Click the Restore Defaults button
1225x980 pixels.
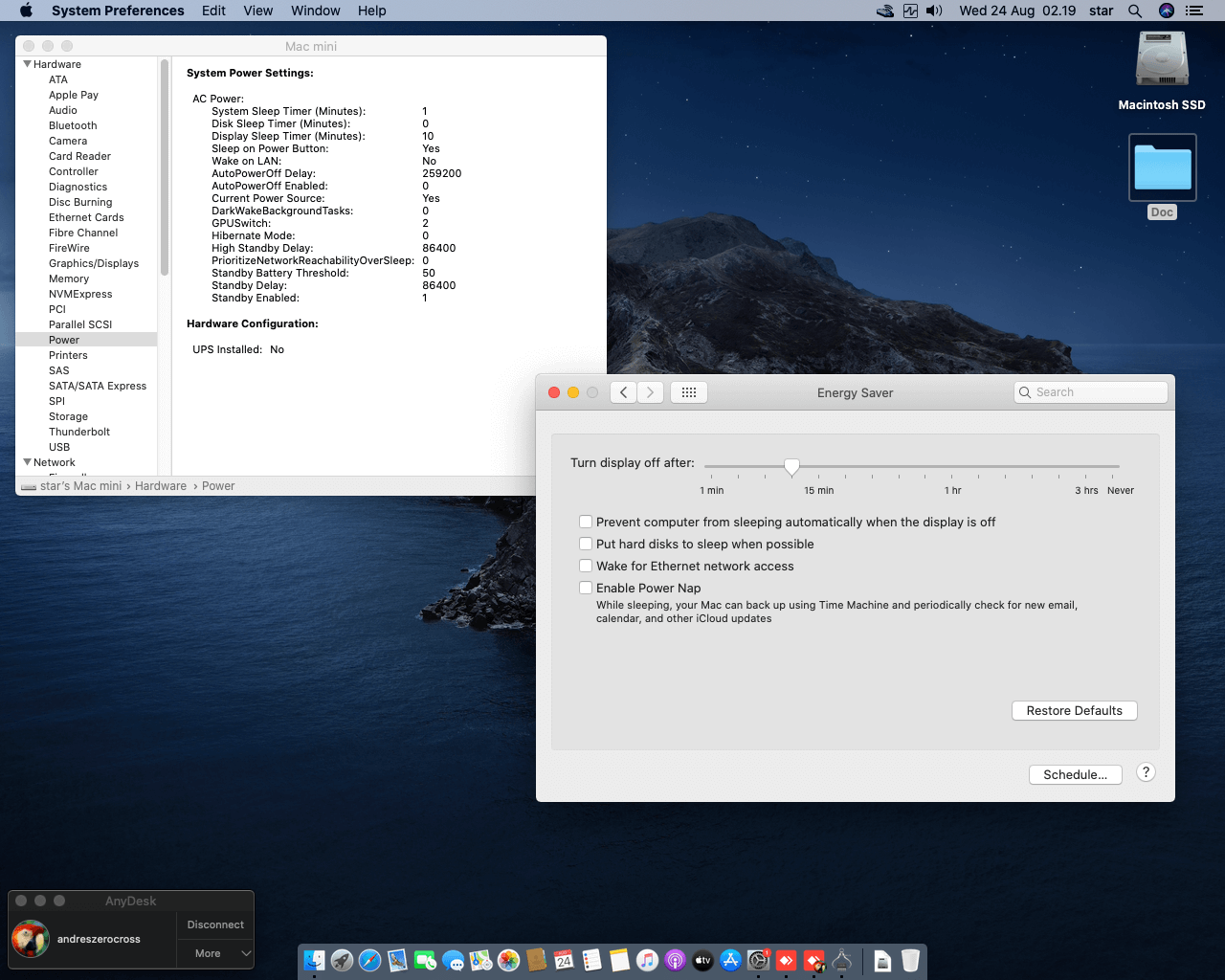(1074, 710)
